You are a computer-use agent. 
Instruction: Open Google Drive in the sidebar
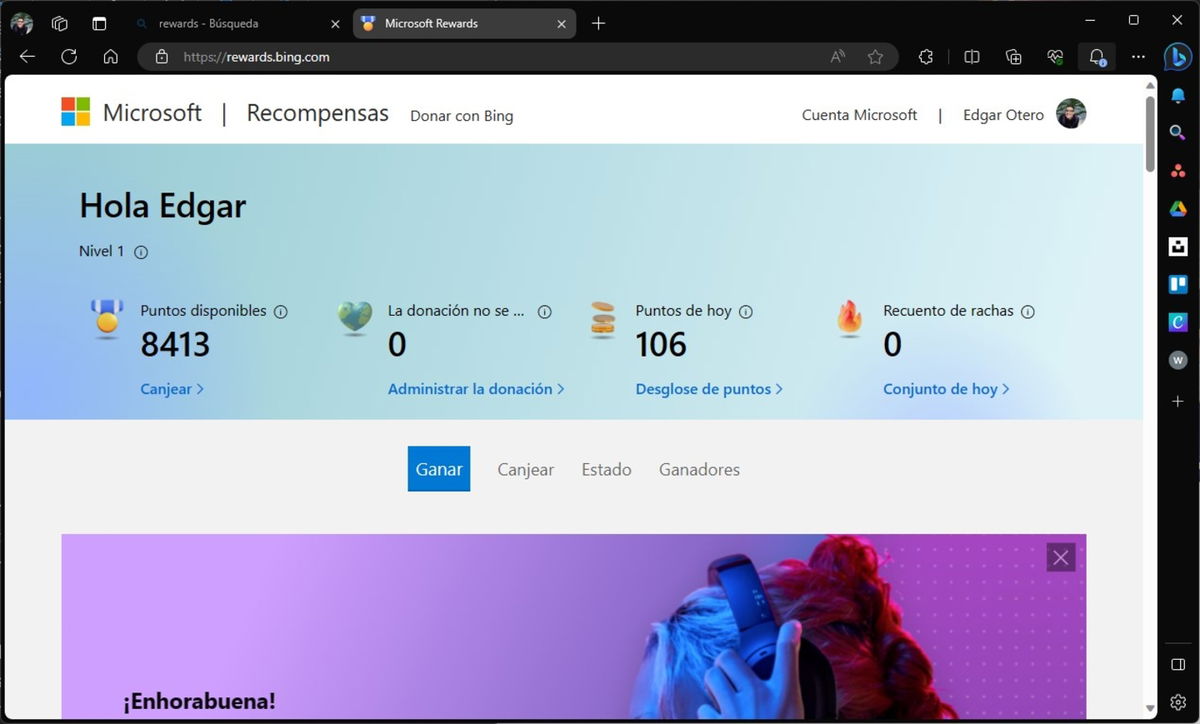1177,208
